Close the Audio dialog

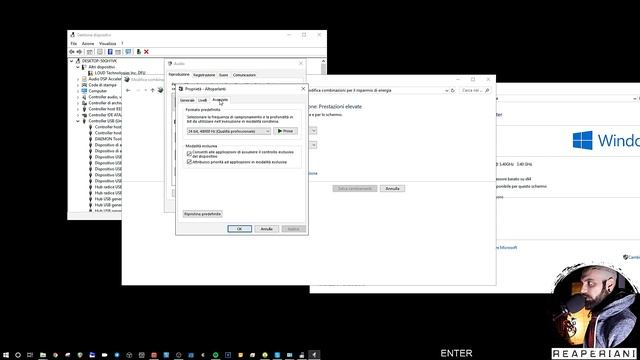click(x=301, y=63)
